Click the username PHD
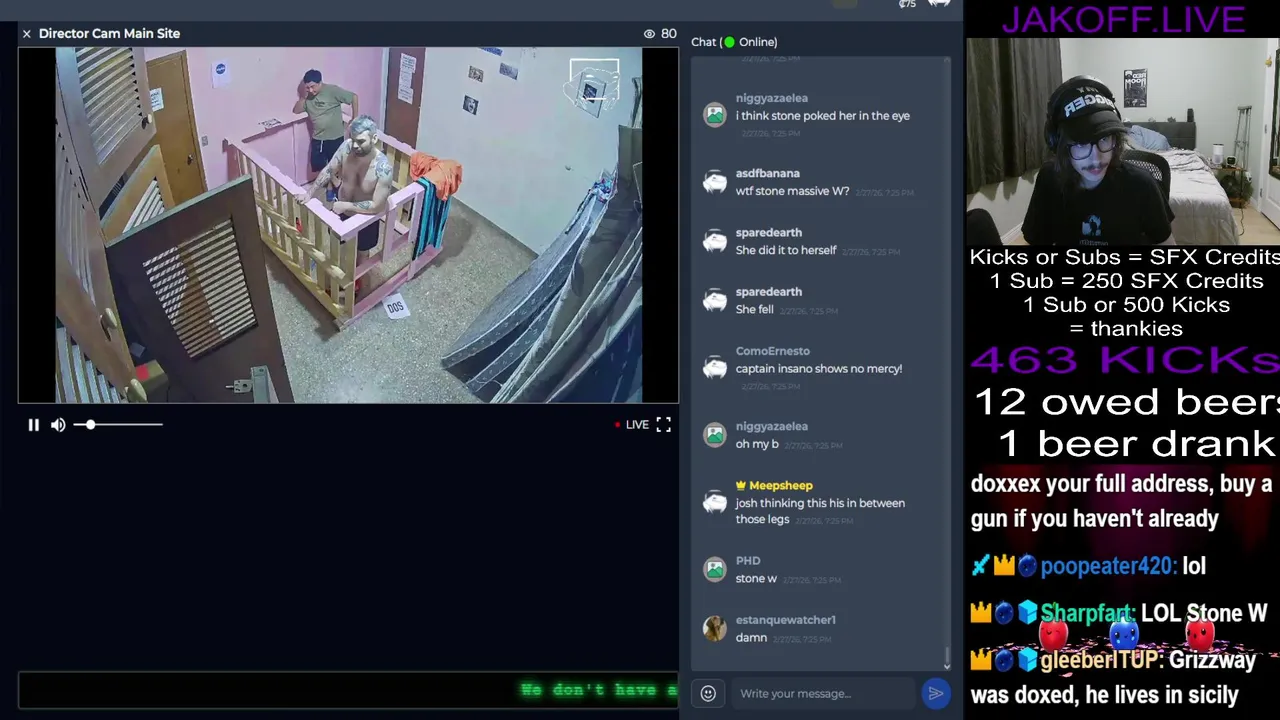The height and width of the screenshot is (720, 1280). tap(748, 561)
